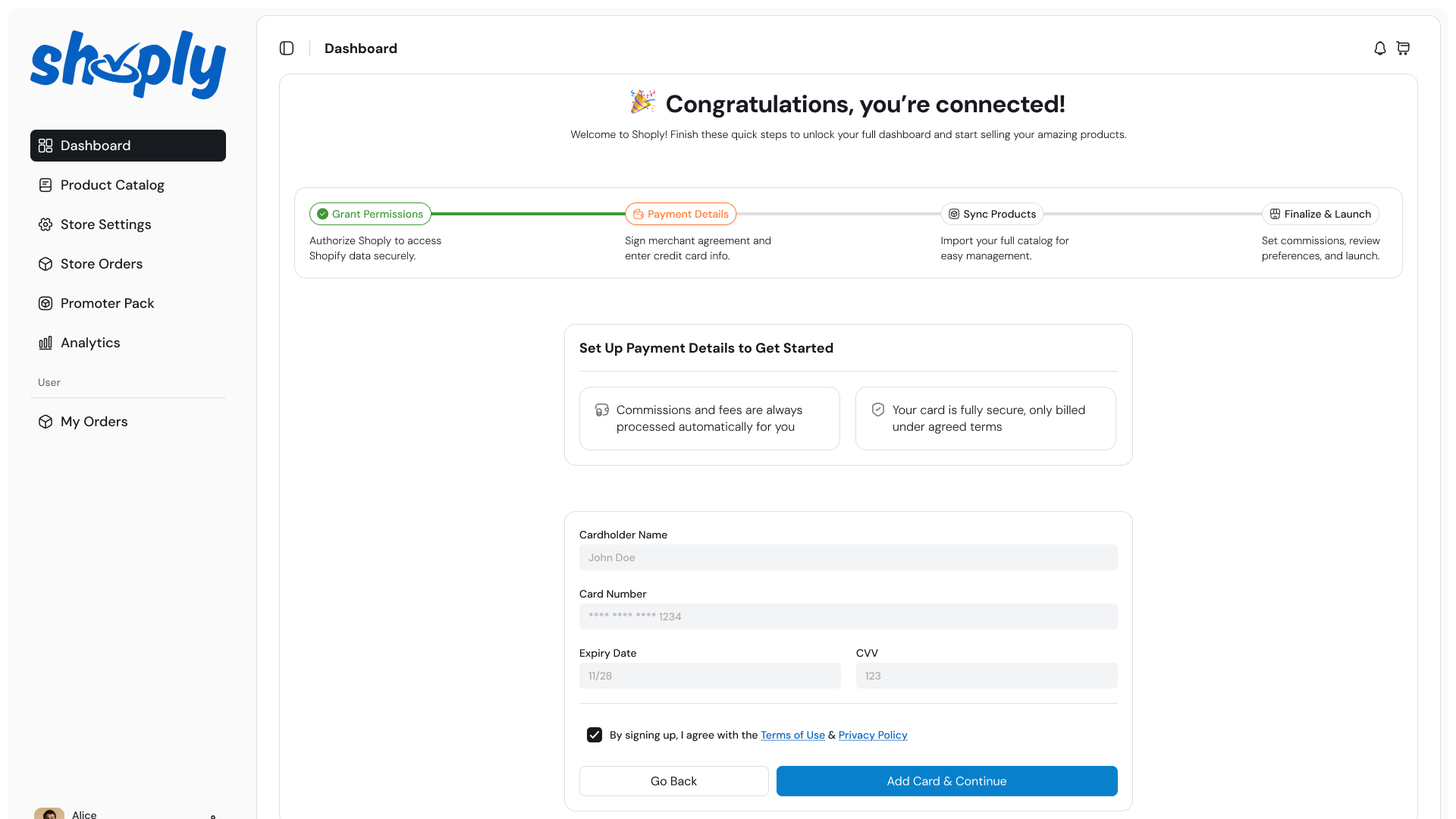The image size is (1456, 819).
Task: Click 'Import your full catalog for easy management.'
Action: (1005, 248)
